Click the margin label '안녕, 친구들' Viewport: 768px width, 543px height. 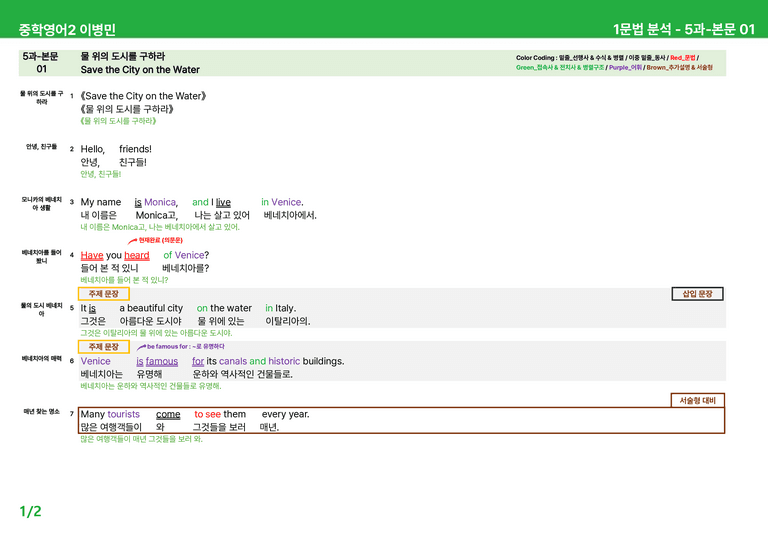[42, 146]
